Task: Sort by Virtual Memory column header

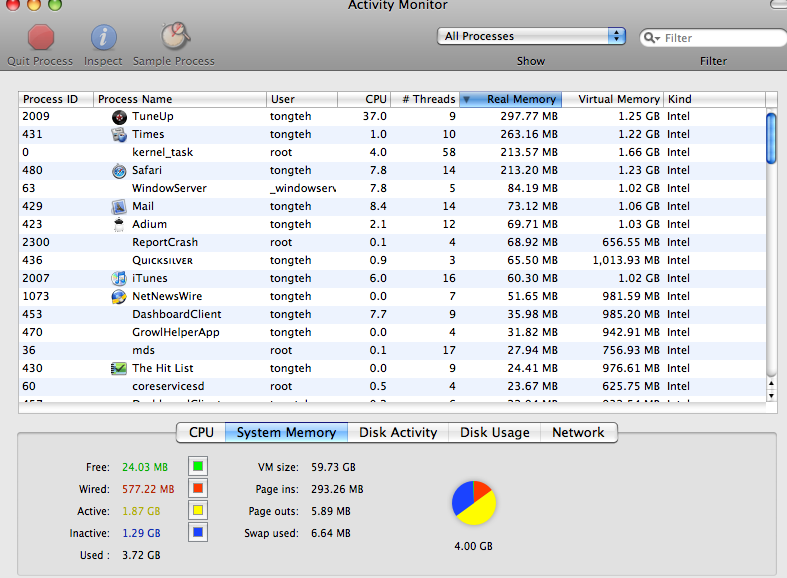Action: tap(612, 99)
